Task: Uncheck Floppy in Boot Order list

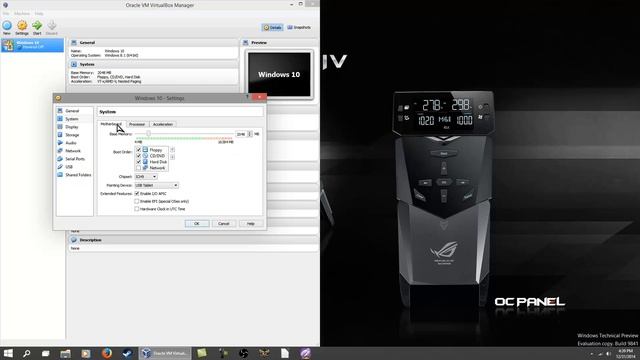Action: pos(138,150)
